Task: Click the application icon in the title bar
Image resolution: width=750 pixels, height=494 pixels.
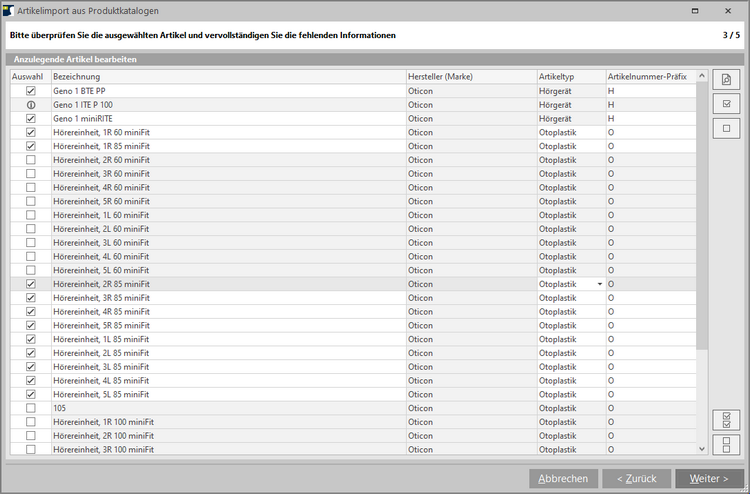Action: [8, 11]
